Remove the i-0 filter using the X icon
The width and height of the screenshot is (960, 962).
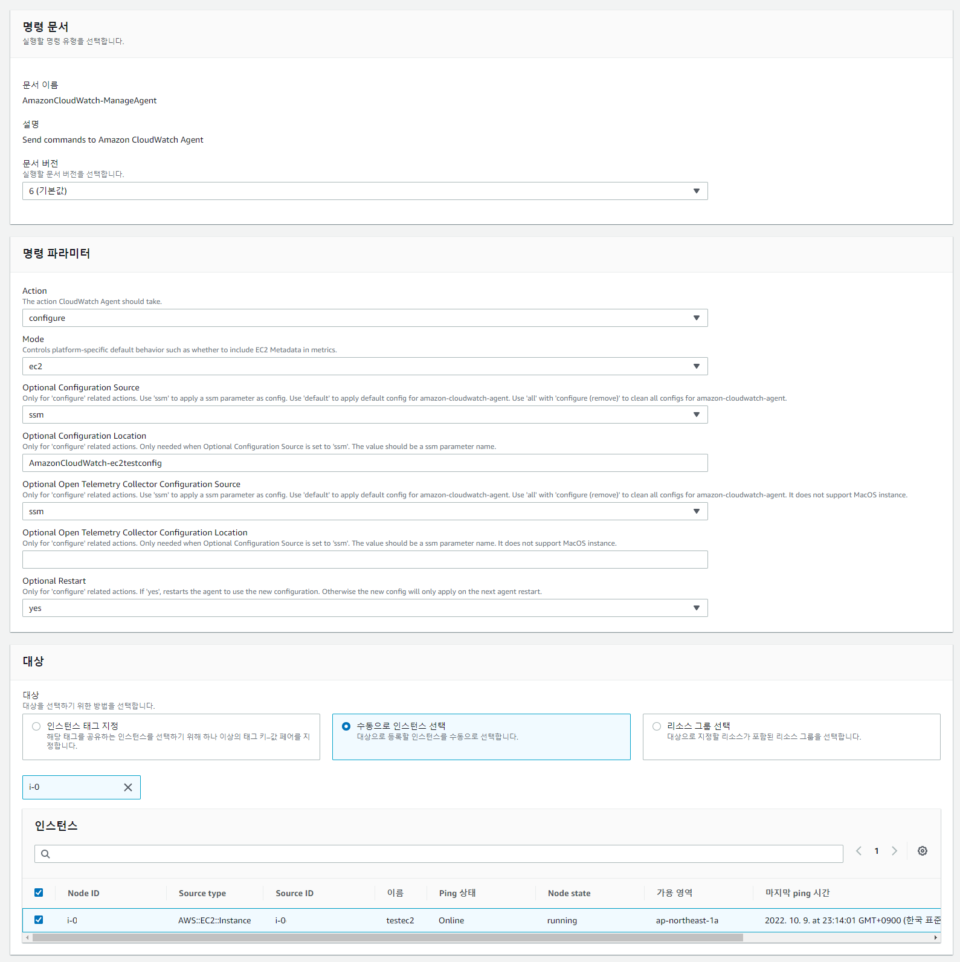[x=127, y=786]
